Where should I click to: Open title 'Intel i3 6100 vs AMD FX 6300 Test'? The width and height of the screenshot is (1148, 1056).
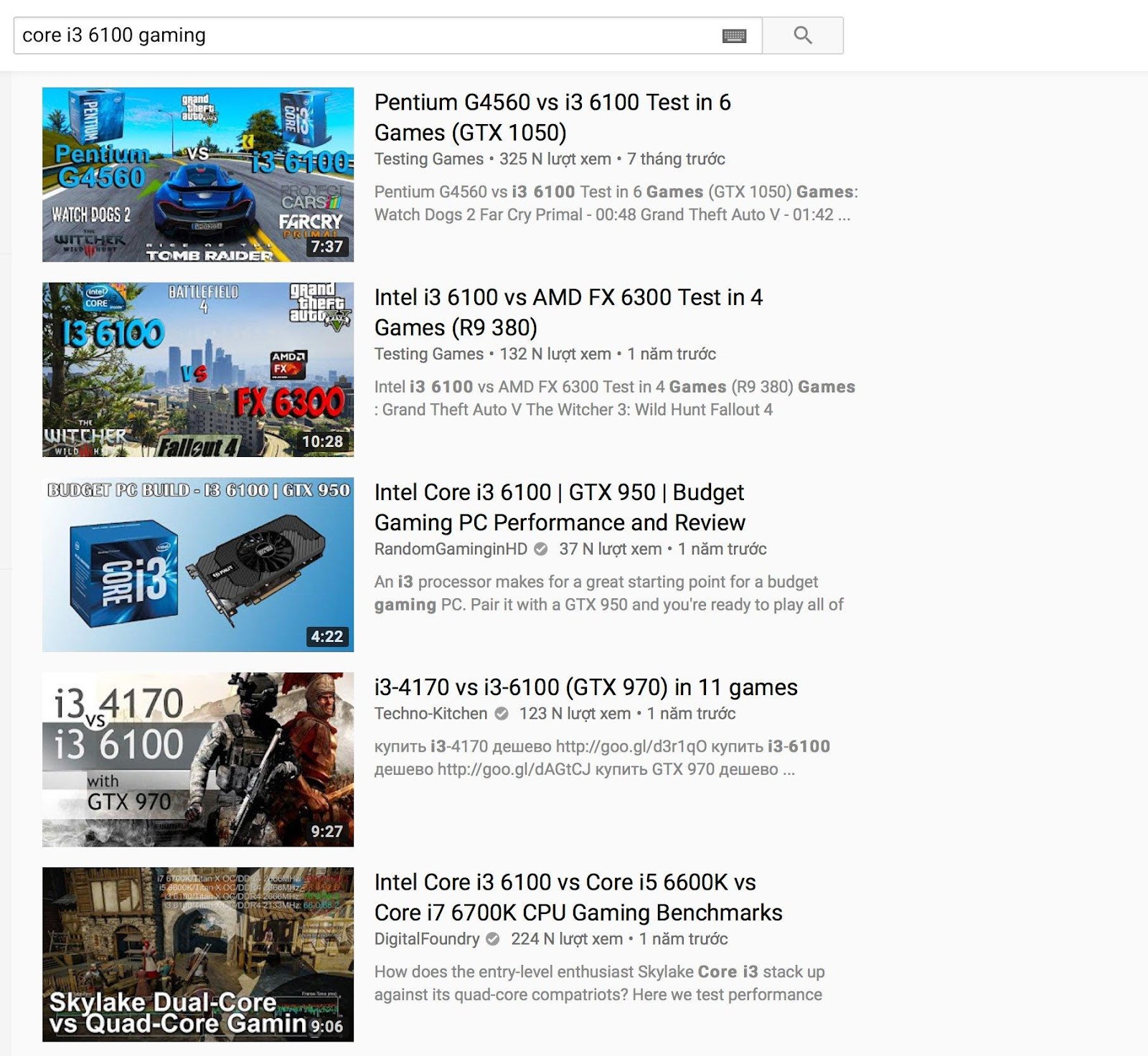(x=568, y=312)
